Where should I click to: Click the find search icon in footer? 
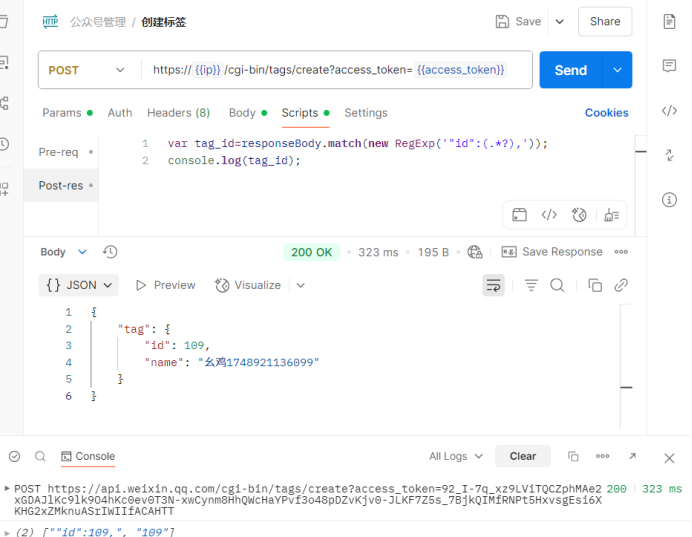pos(40,456)
